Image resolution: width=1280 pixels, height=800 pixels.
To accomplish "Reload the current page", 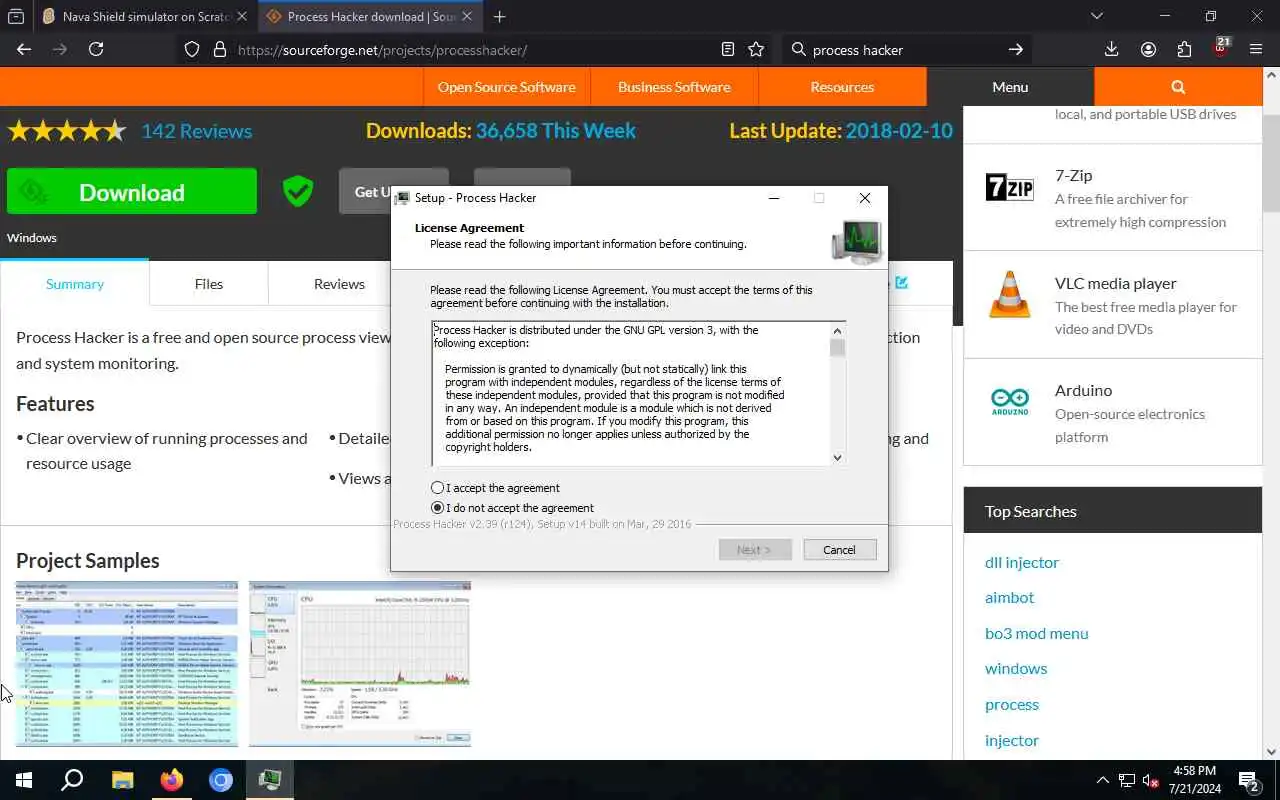I will (x=96, y=49).
